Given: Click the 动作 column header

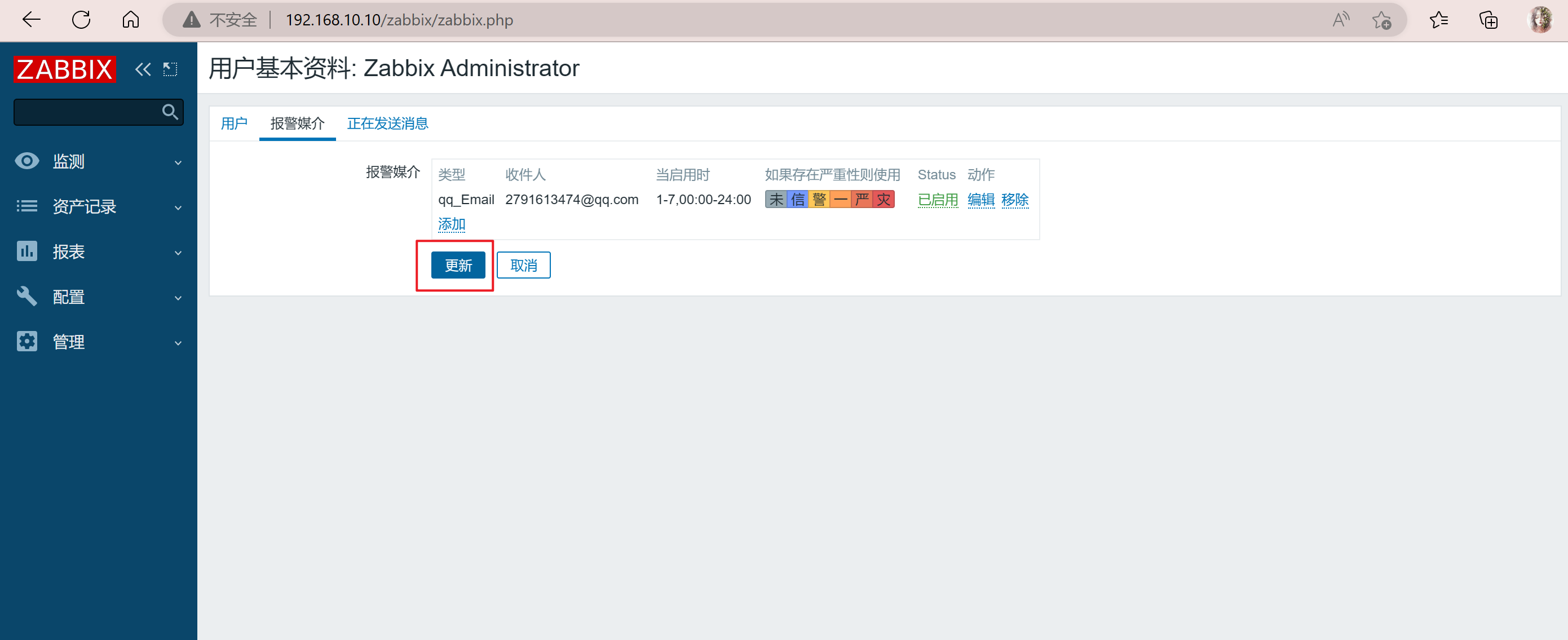Looking at the screenshot, I should coord(981,175).
